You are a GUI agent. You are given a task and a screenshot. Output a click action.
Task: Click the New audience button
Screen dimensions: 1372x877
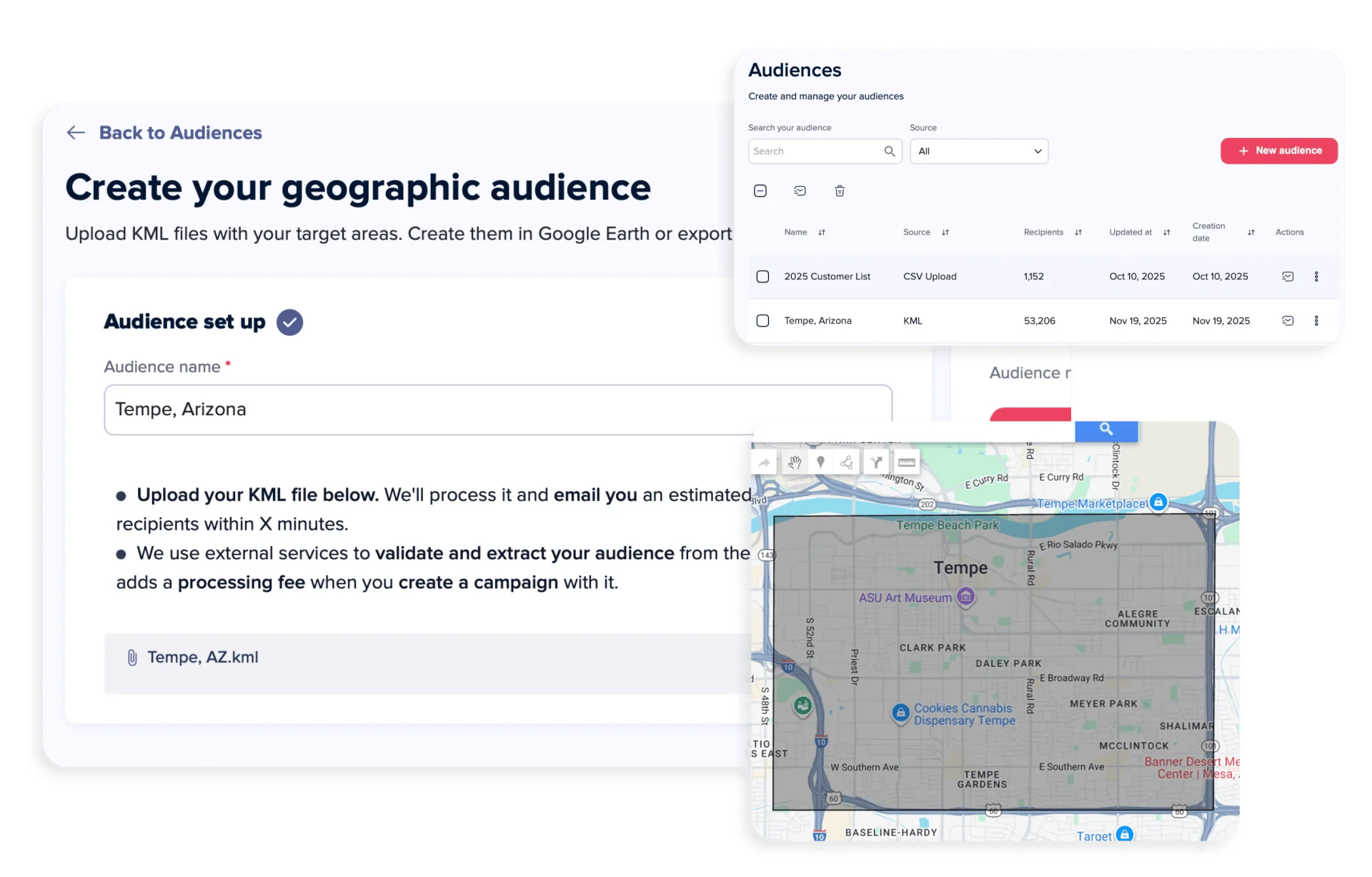coord(1278,151)
